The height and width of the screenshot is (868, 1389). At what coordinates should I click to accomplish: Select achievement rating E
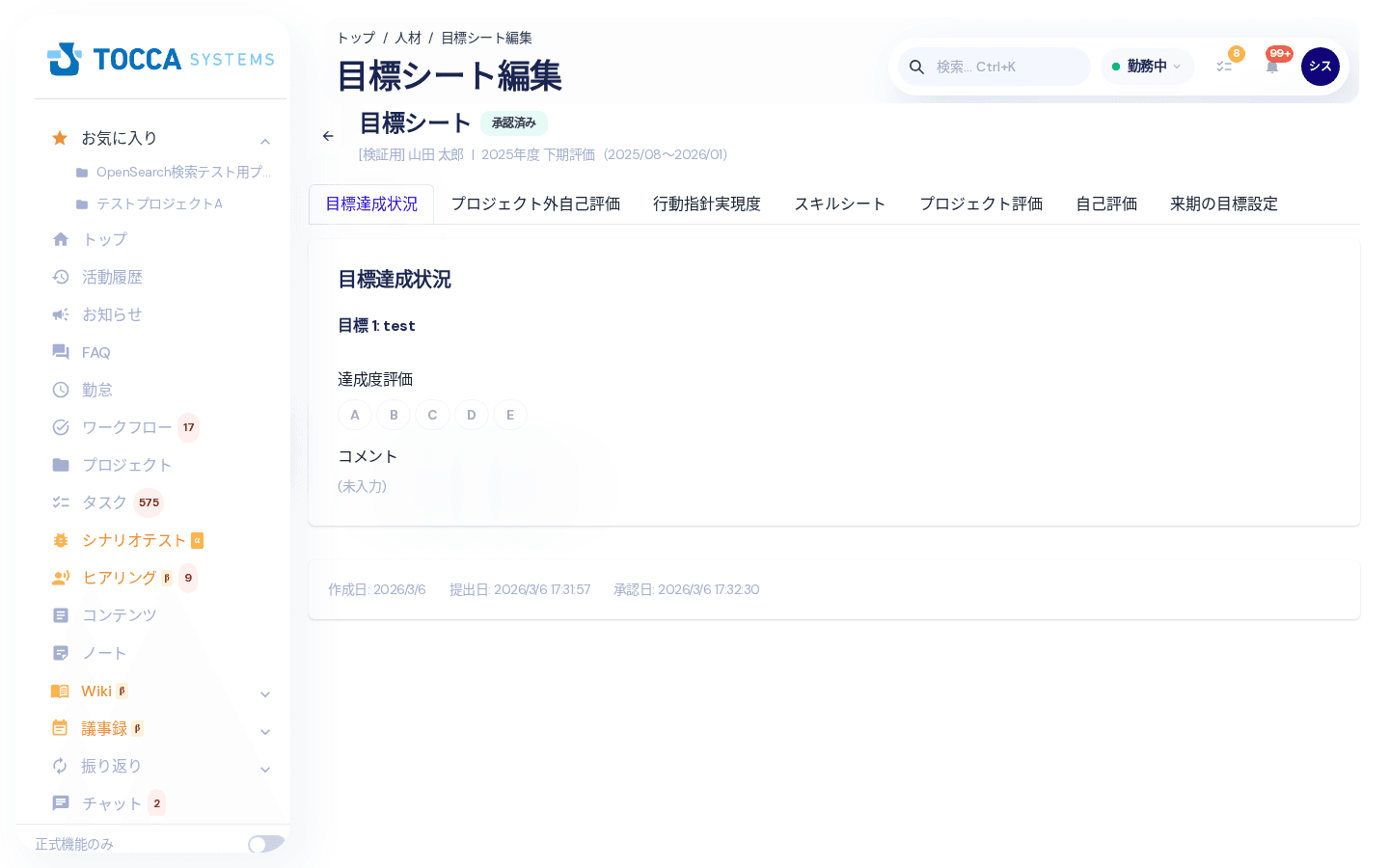pos(510,415)
